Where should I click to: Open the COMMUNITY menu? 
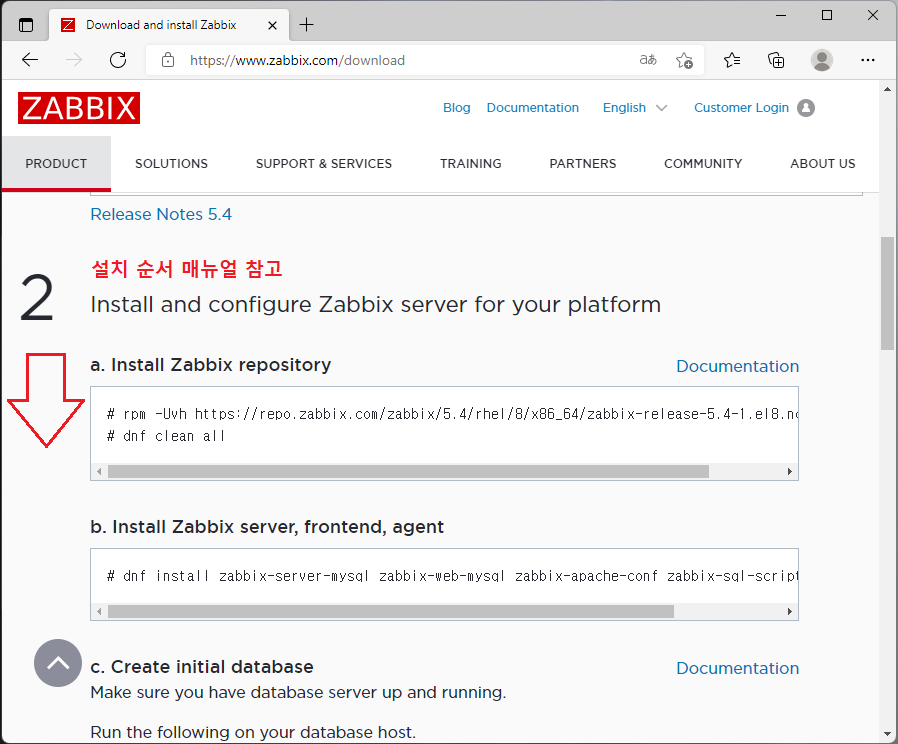[703, 164]
